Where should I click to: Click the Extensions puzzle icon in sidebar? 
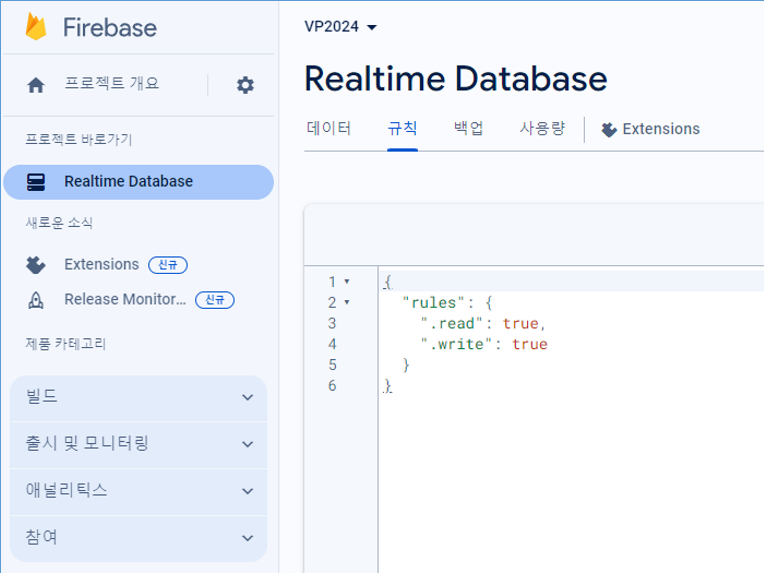coord(36,265)
